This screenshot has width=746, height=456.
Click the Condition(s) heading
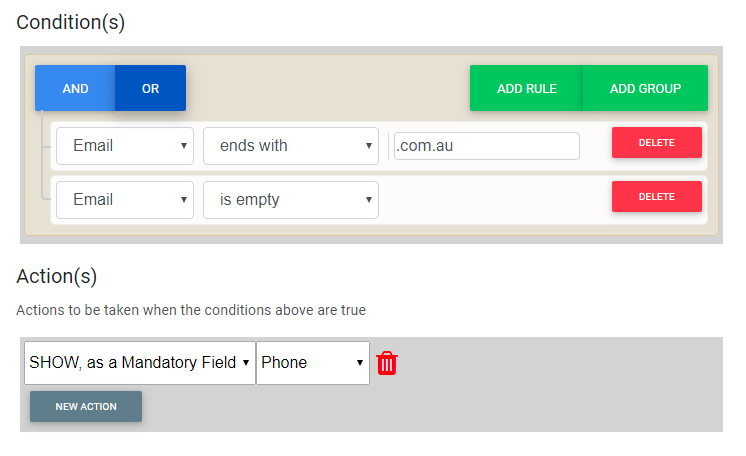point(70,22)
